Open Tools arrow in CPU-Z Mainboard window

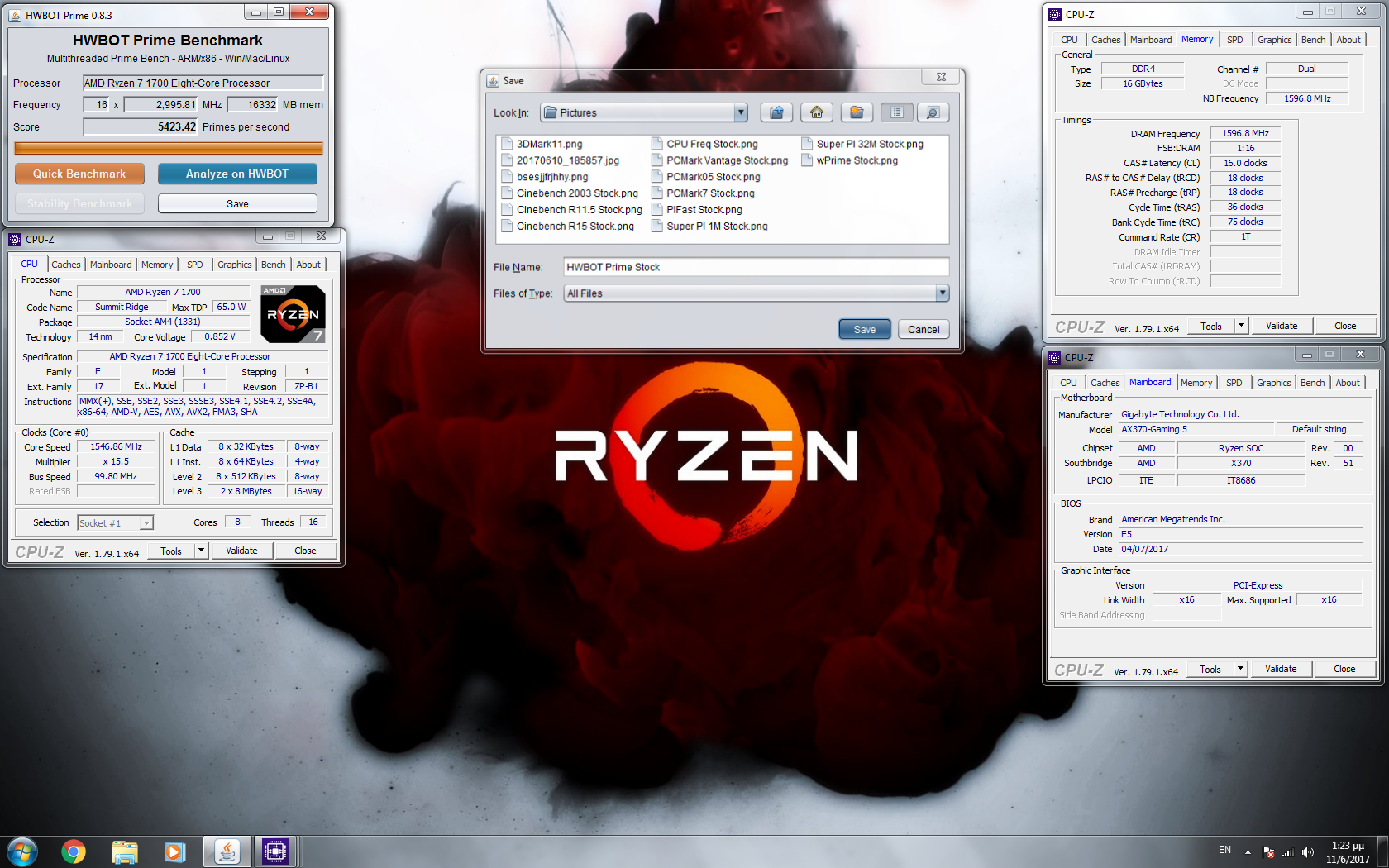(1240, 669)
